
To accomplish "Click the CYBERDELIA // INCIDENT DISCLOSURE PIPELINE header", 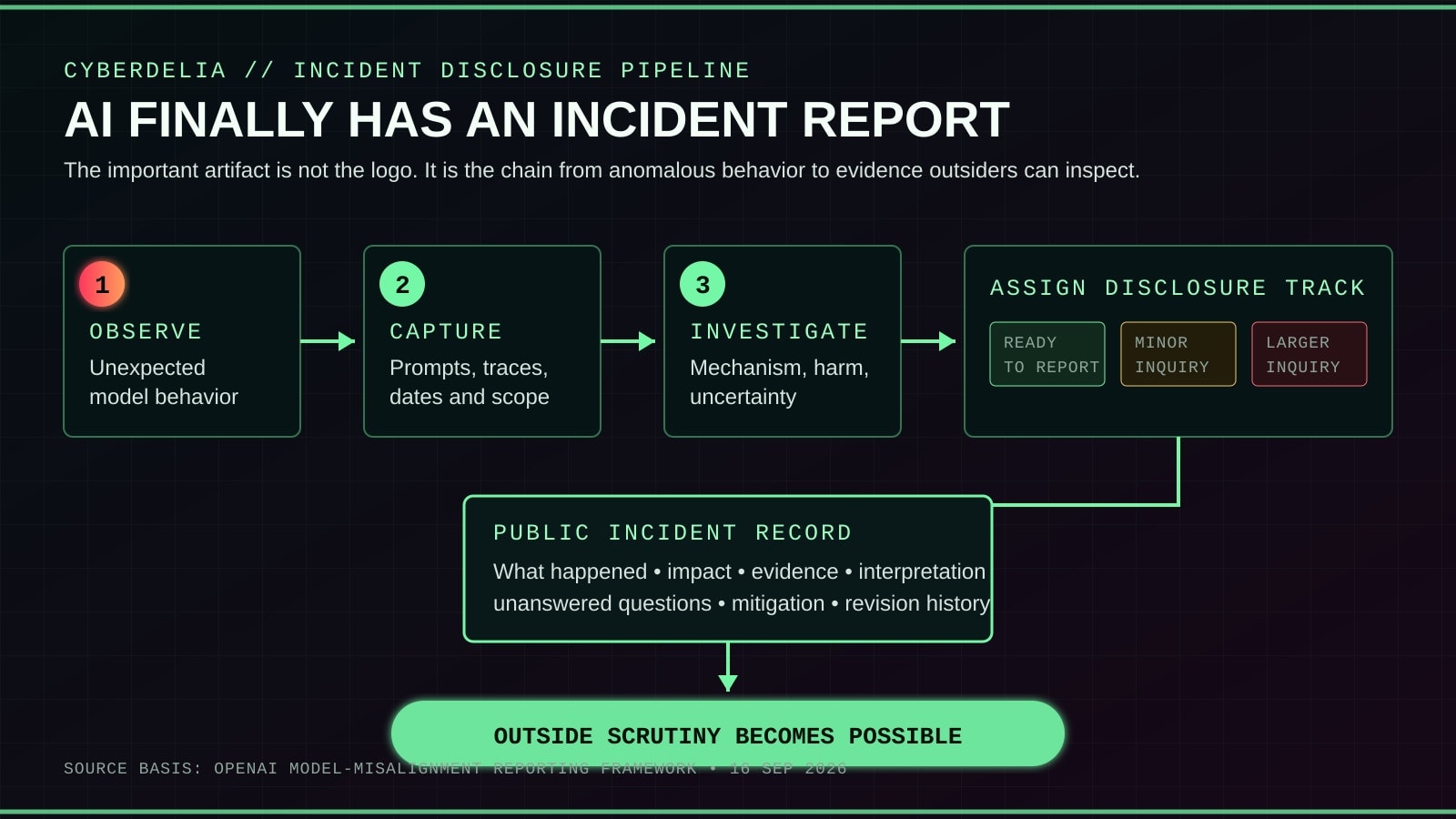I will click(x=407, y=70).
